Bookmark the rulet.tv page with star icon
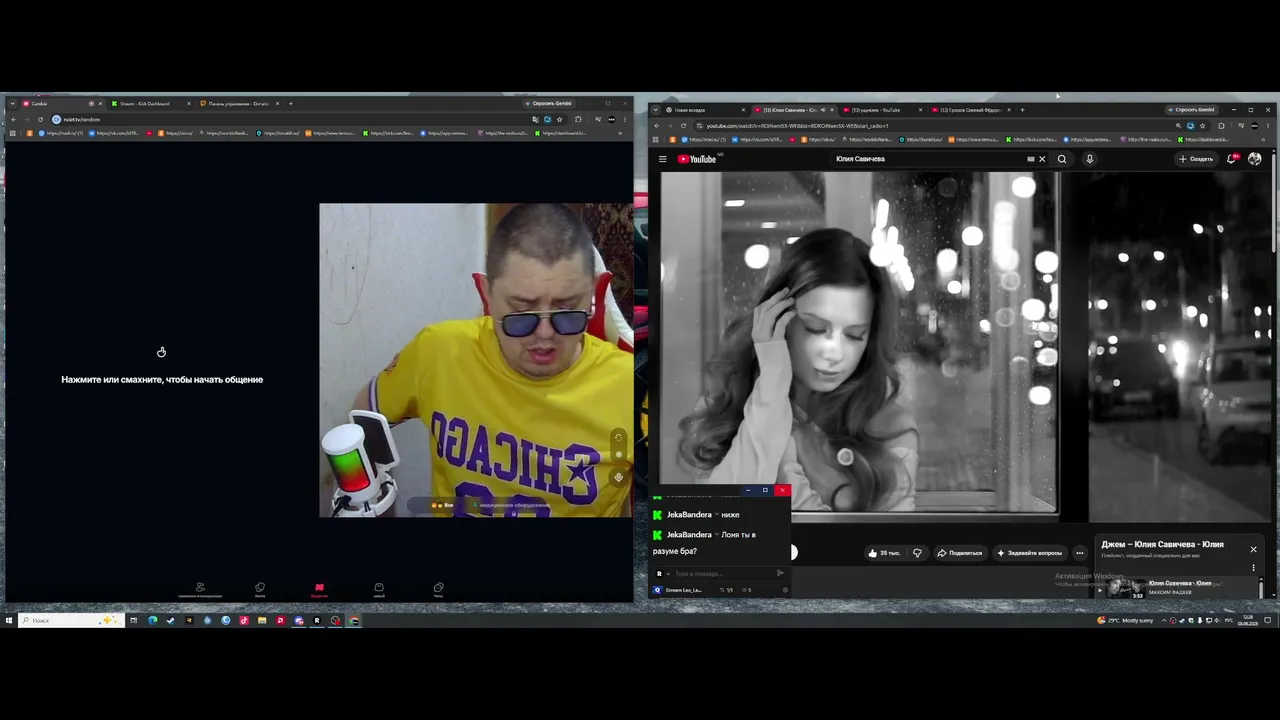1280x720 pixels. tap(559, 120)
